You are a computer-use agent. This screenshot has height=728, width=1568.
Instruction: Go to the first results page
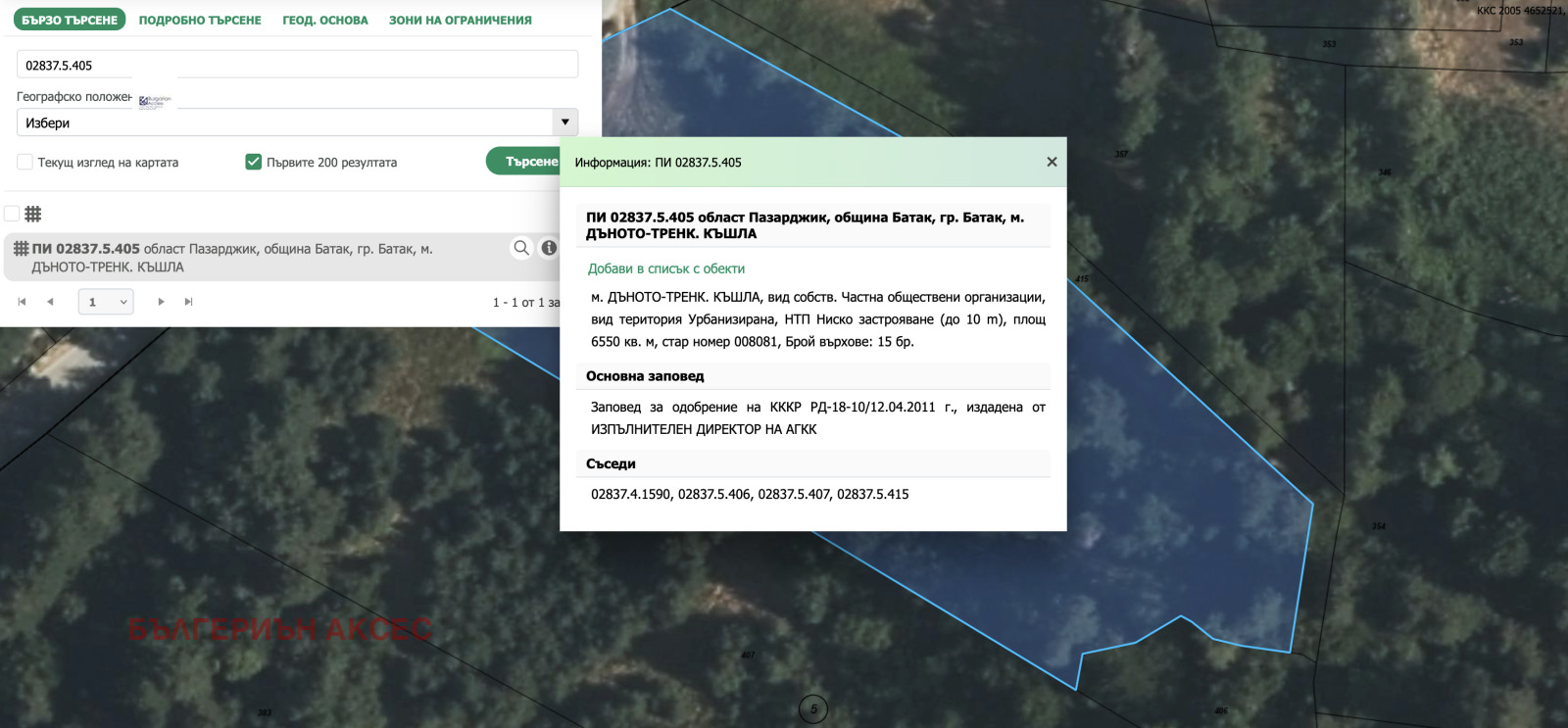22,302
